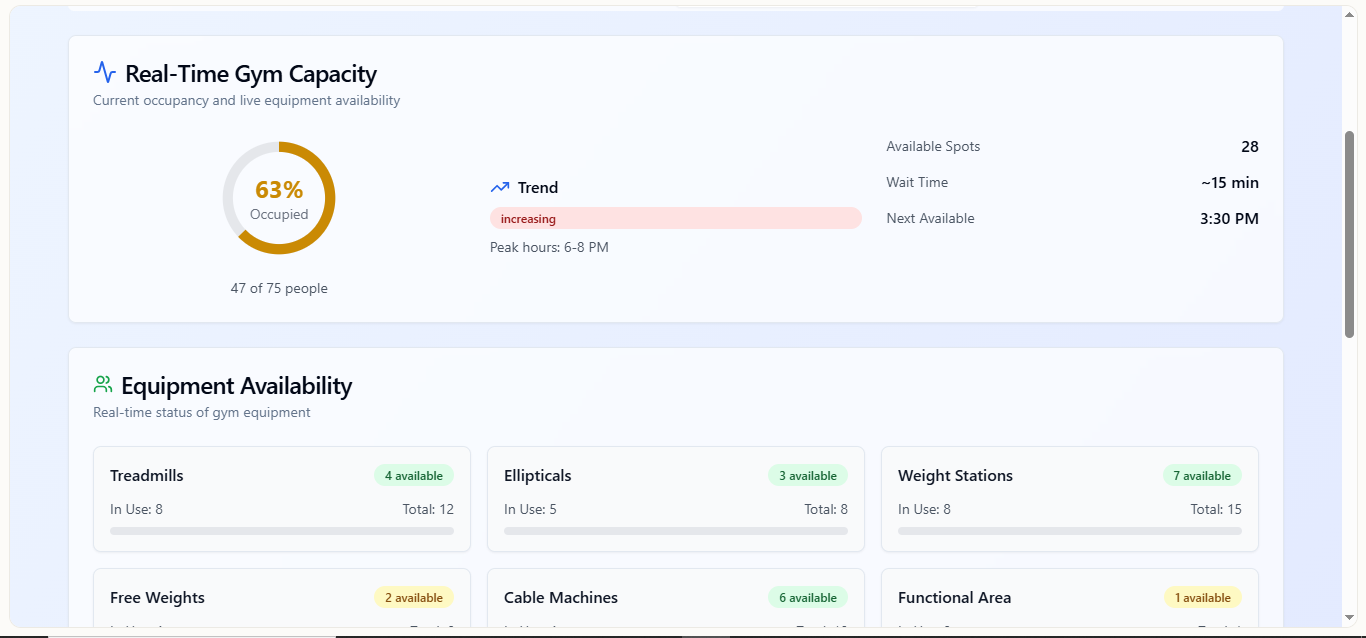Click the Ellipticals usage progress bar
This screenshot has height=638, width=1366.
(676, 531)
